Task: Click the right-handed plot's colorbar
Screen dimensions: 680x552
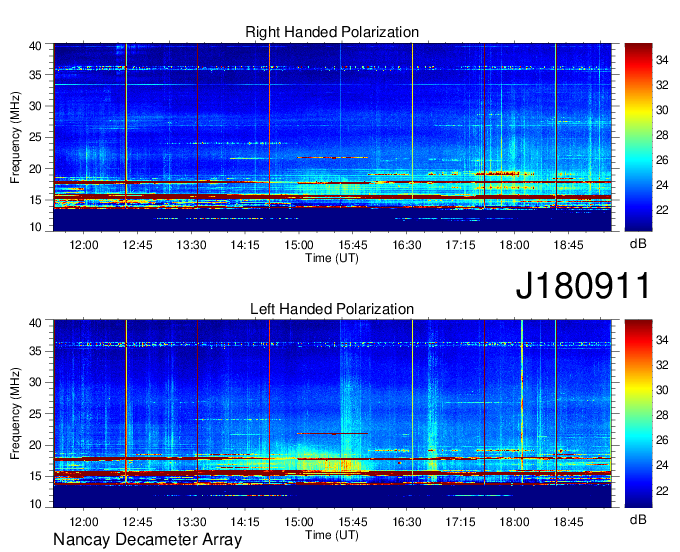Action: tap(638, 137)
